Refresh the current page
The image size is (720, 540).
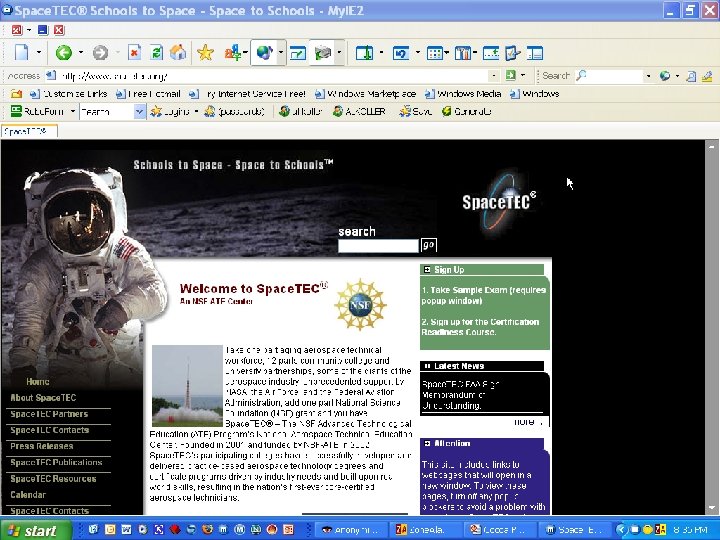pyautogui.click(x=157, y=53)
